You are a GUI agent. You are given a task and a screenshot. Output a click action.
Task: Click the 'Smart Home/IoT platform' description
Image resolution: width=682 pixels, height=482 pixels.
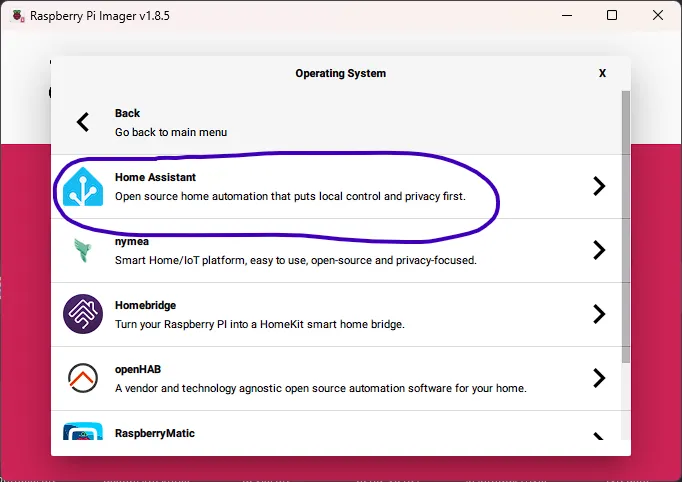pyautogui.click(x=296, y=261)
